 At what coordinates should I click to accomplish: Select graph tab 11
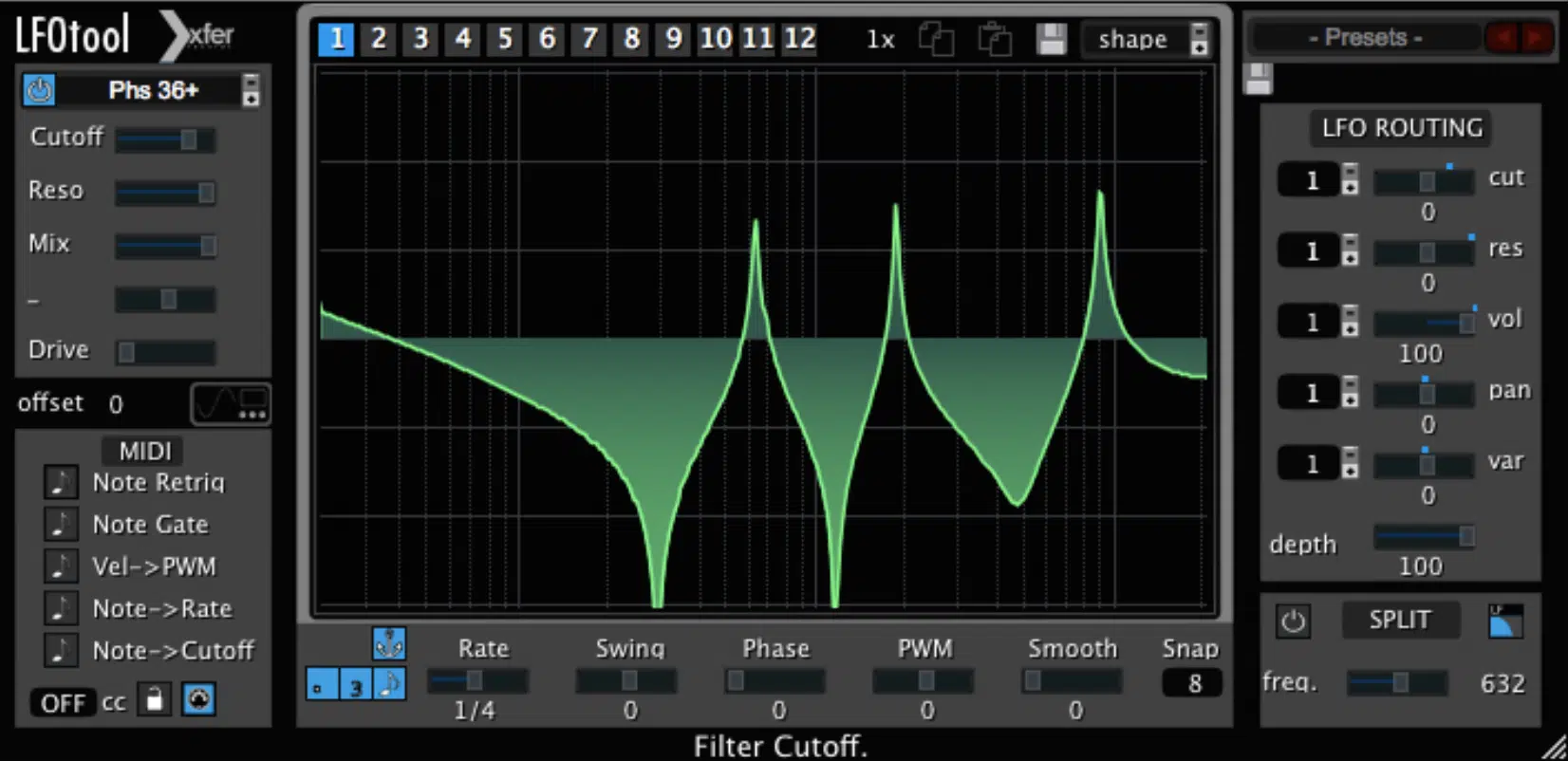757,39
